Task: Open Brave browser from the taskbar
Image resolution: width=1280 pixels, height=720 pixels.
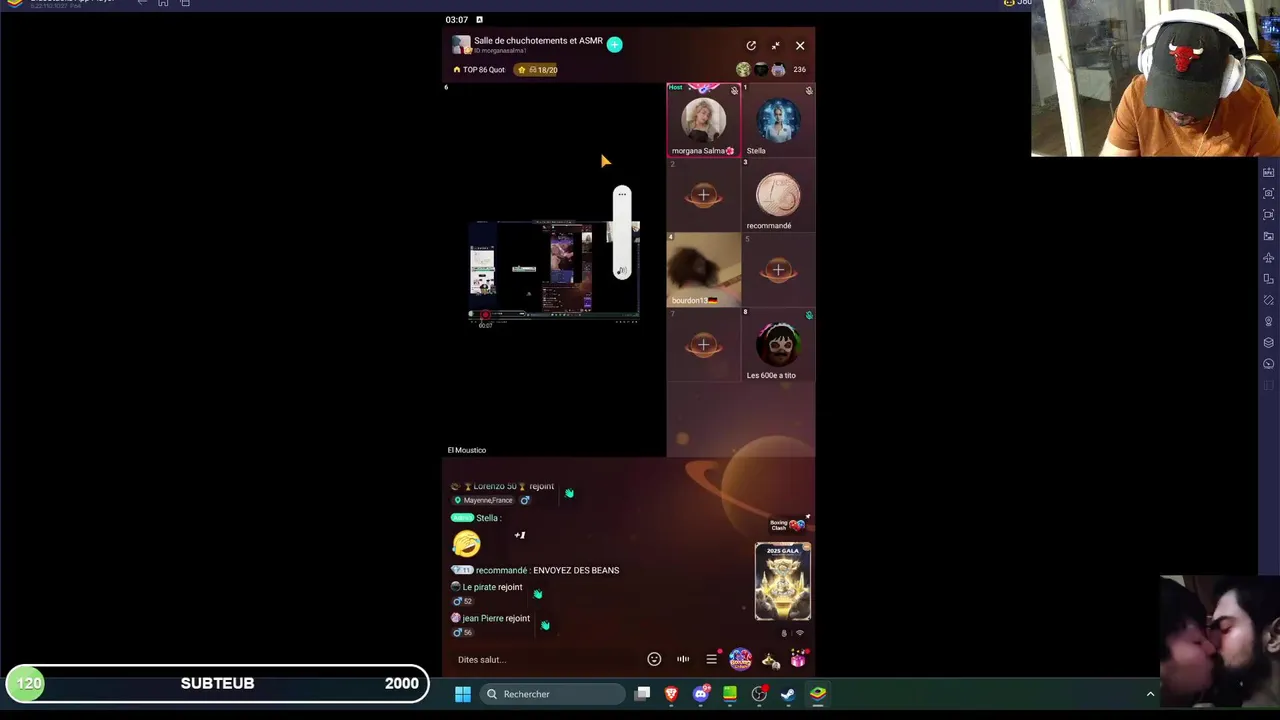Action: 672,694
